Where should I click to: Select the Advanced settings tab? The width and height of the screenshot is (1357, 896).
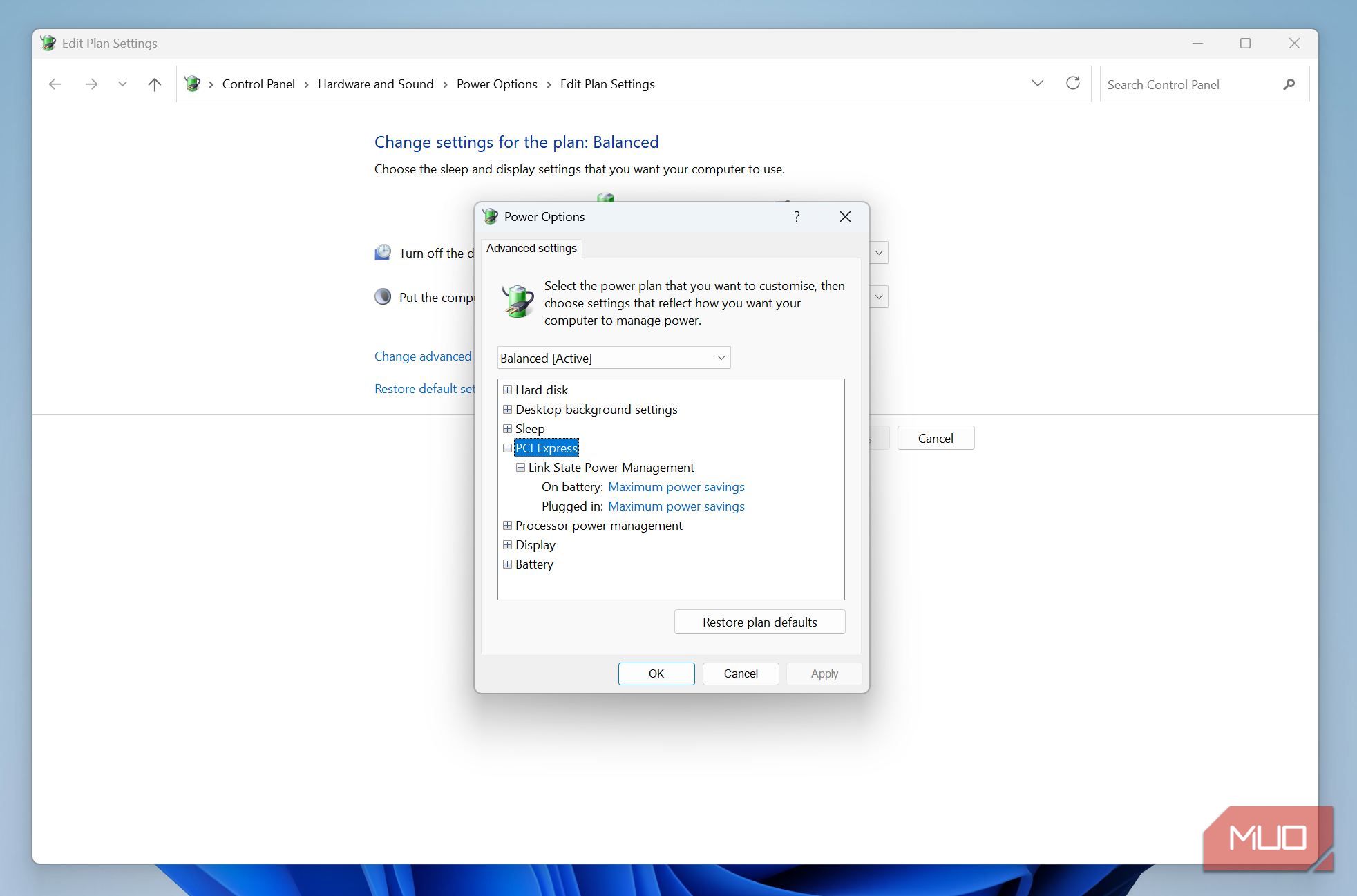[x=531, y=248]
